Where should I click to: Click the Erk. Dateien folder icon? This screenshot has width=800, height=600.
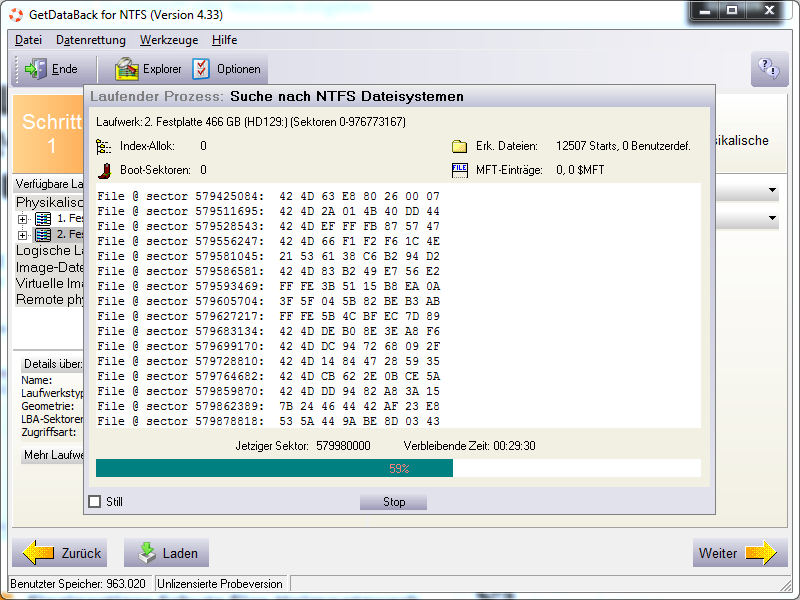pos(459,146)
